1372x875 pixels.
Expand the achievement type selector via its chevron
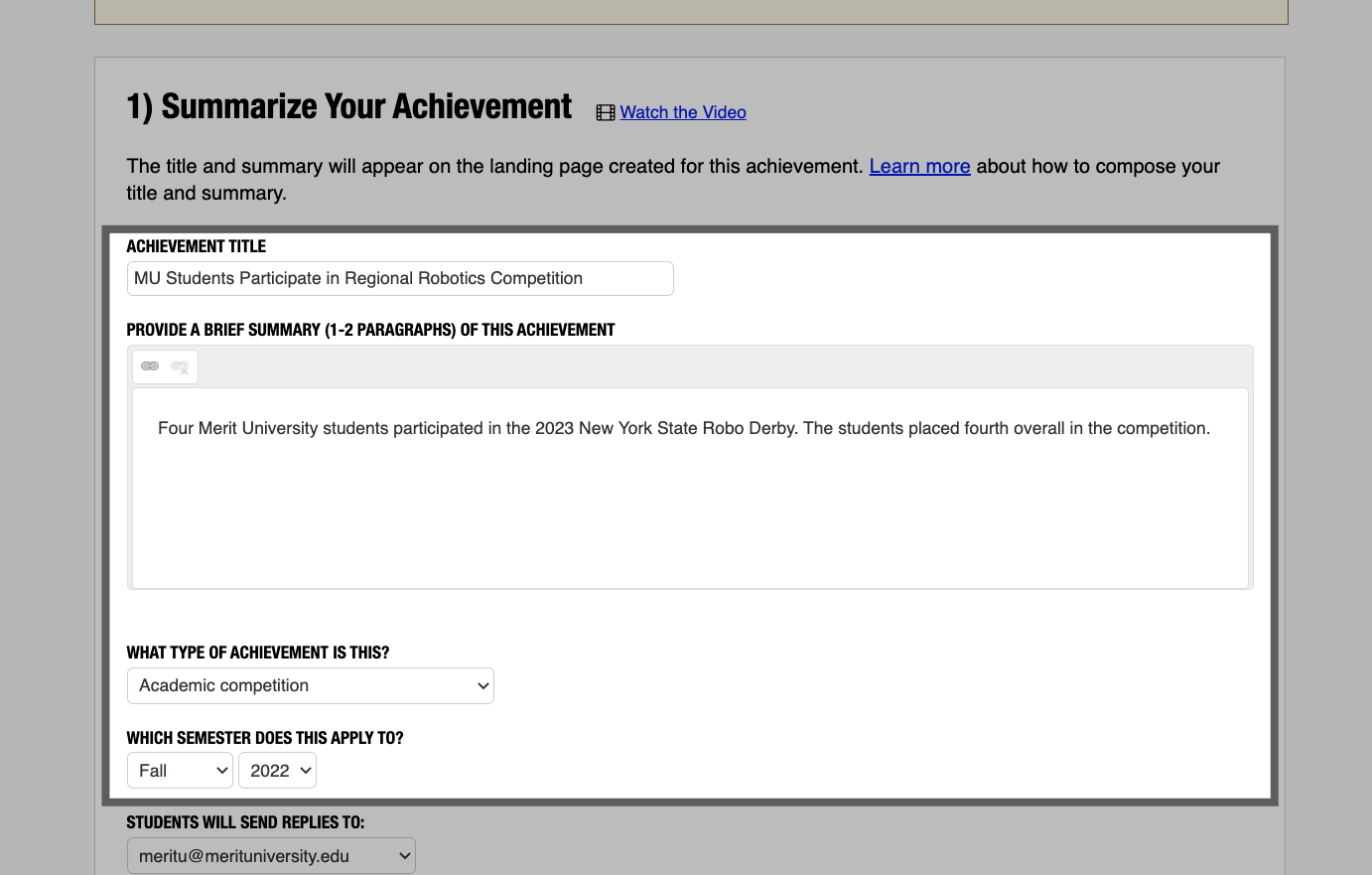point(483,685)
